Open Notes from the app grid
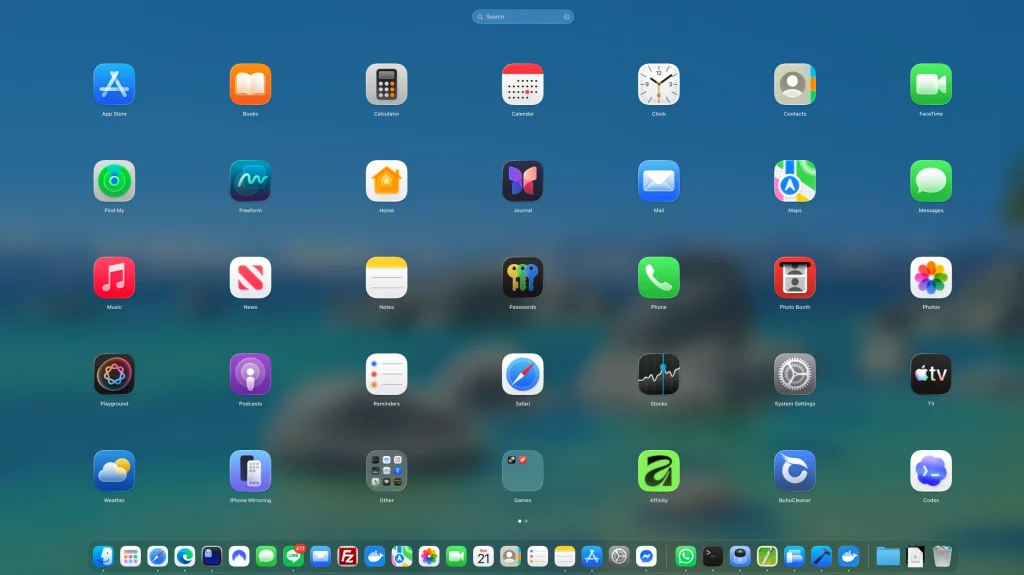This screenshot has height=575, width=1024. (x=387, y=278)
